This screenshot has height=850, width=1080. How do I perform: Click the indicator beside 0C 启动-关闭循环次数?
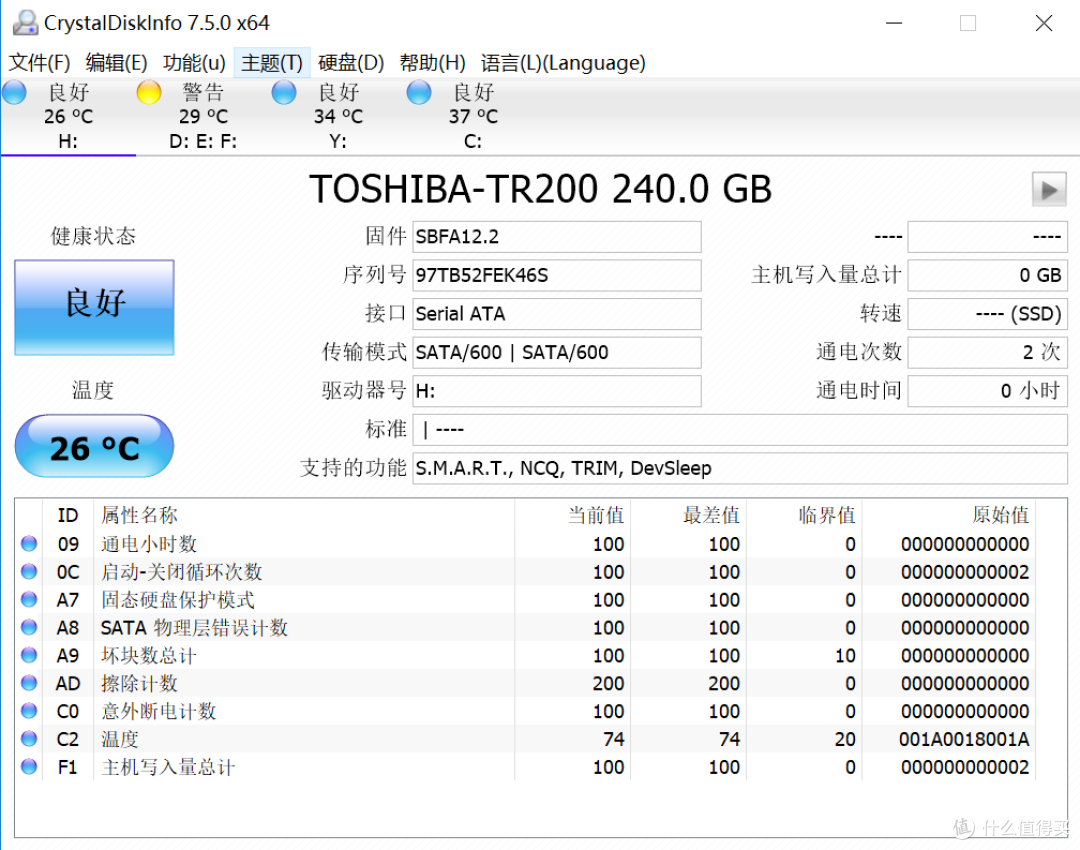(29, 571)
